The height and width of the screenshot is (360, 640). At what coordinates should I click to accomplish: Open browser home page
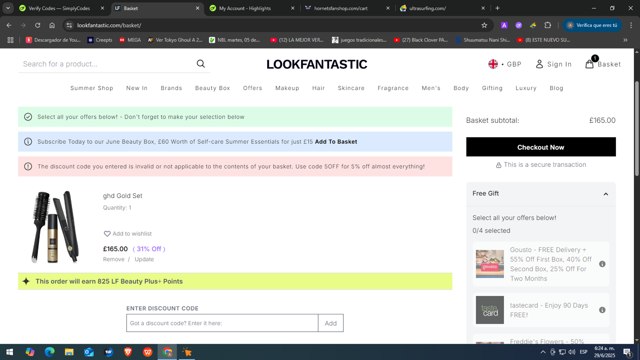click(x=52, y=25)
